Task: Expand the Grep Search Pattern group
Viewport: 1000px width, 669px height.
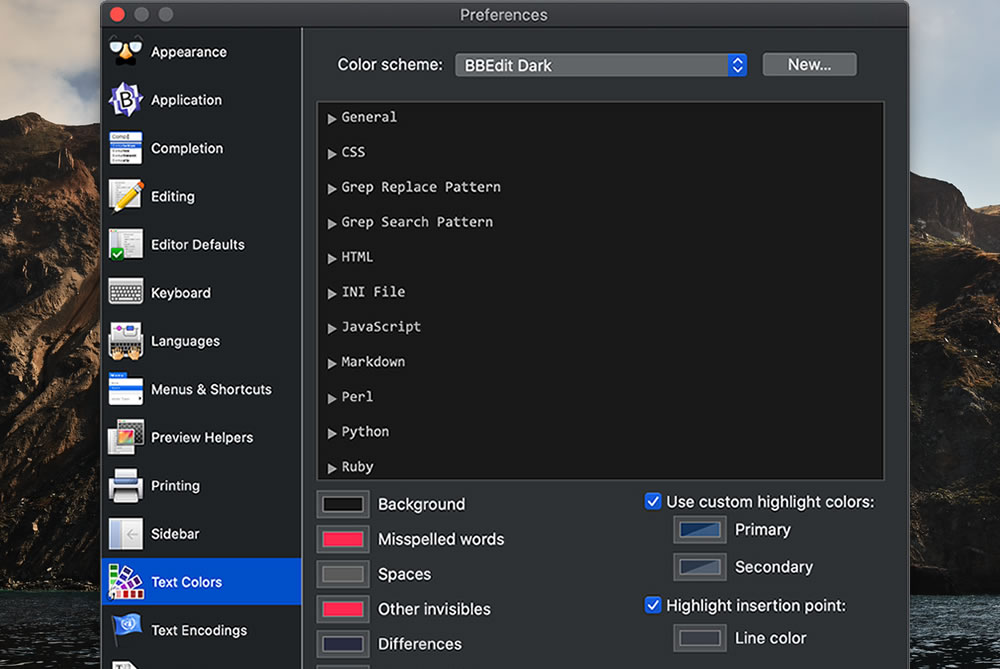Action: pyautogui.click(x=332, y=224)
